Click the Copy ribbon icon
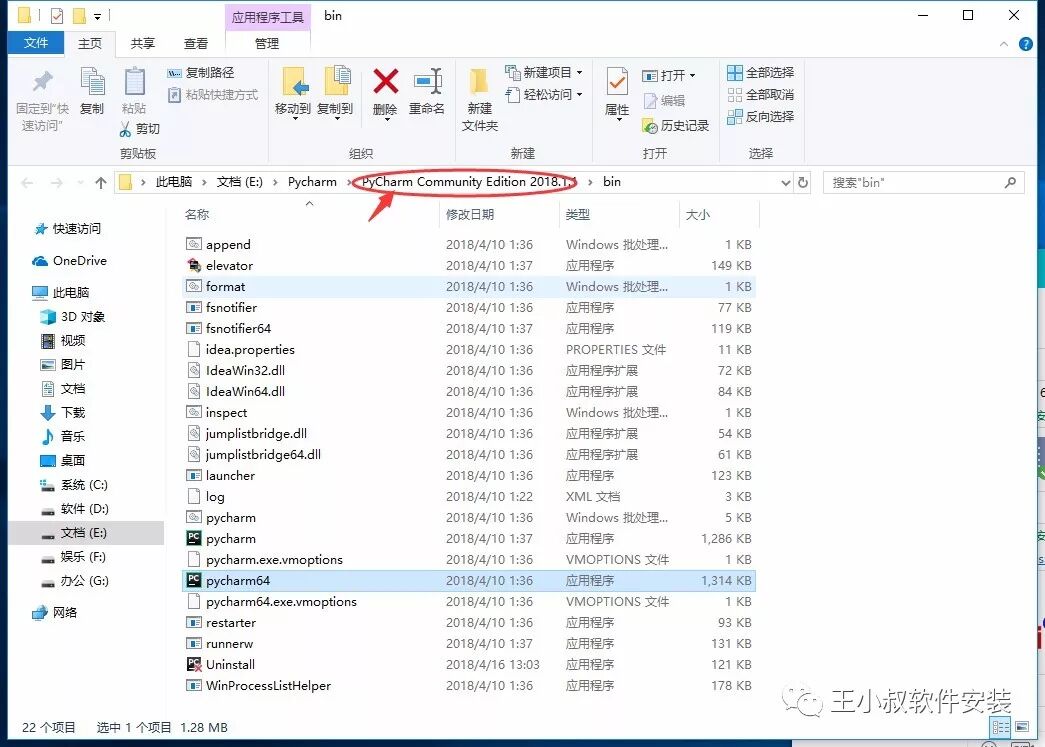 click(x=92, y=82)
